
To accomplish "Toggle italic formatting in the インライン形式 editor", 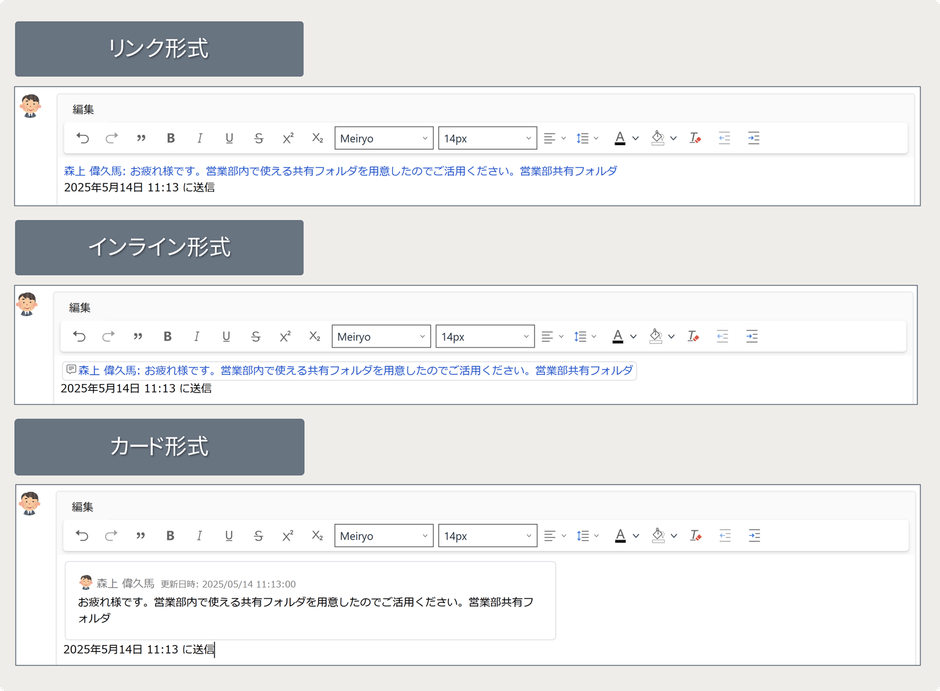I will [197, 336].
